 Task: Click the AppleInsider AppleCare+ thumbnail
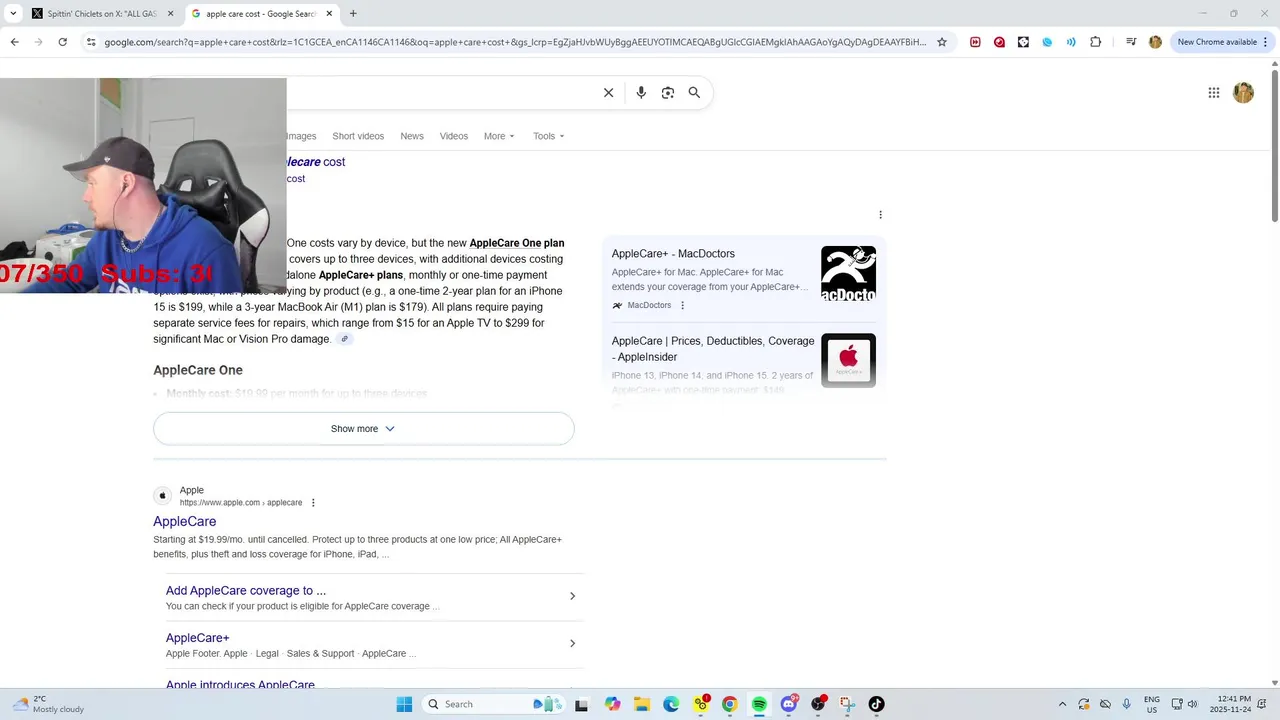[x=848, y=360]
